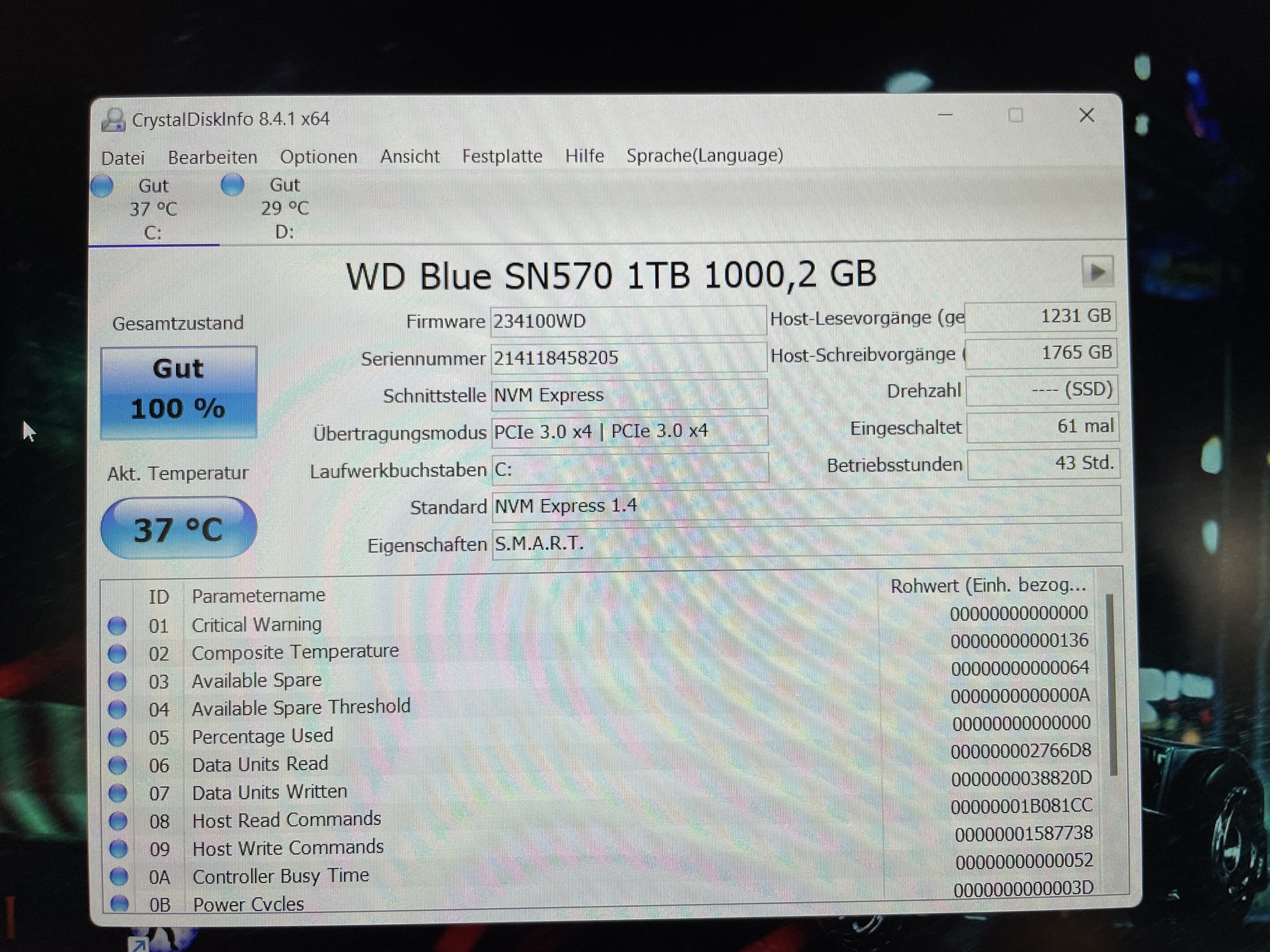
Task: Click the Schnittstelle field NVM Express
Action: point(629,395)
